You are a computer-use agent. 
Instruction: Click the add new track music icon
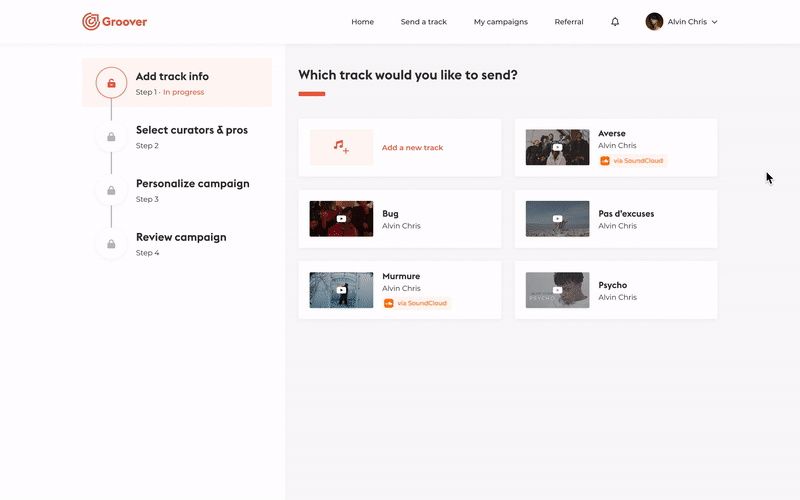pyautogui.click(x=341, y=148)
